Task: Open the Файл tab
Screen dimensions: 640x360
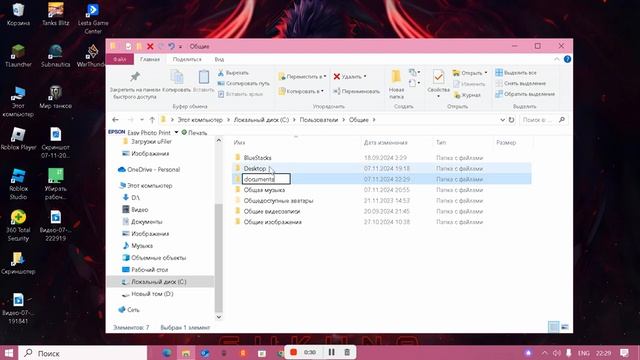Action: tap(120, 60)
